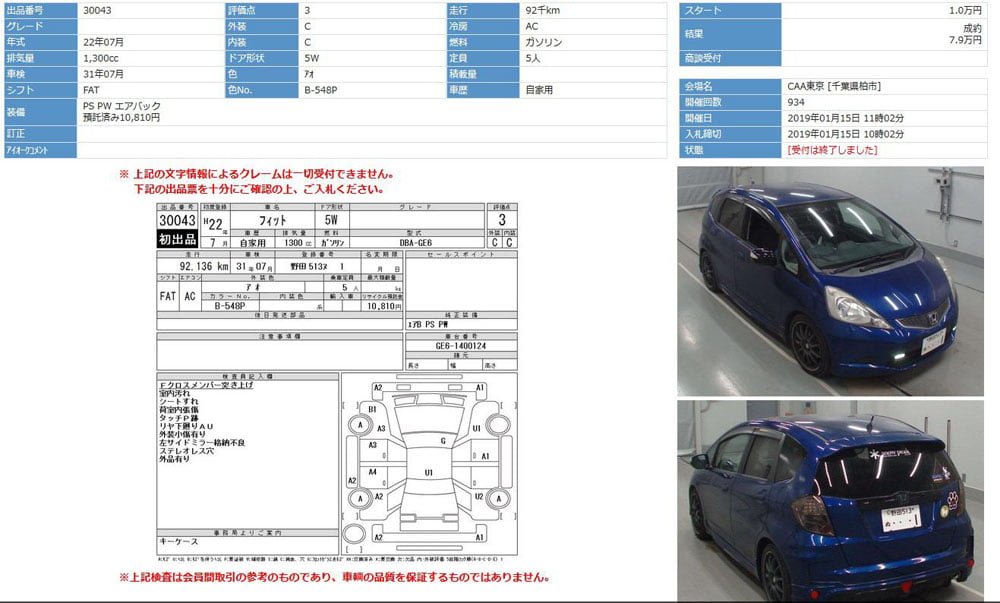Select the 92千km mileage value
The height and width of the screenshot is (603, 1000).
tap(542, 10)
